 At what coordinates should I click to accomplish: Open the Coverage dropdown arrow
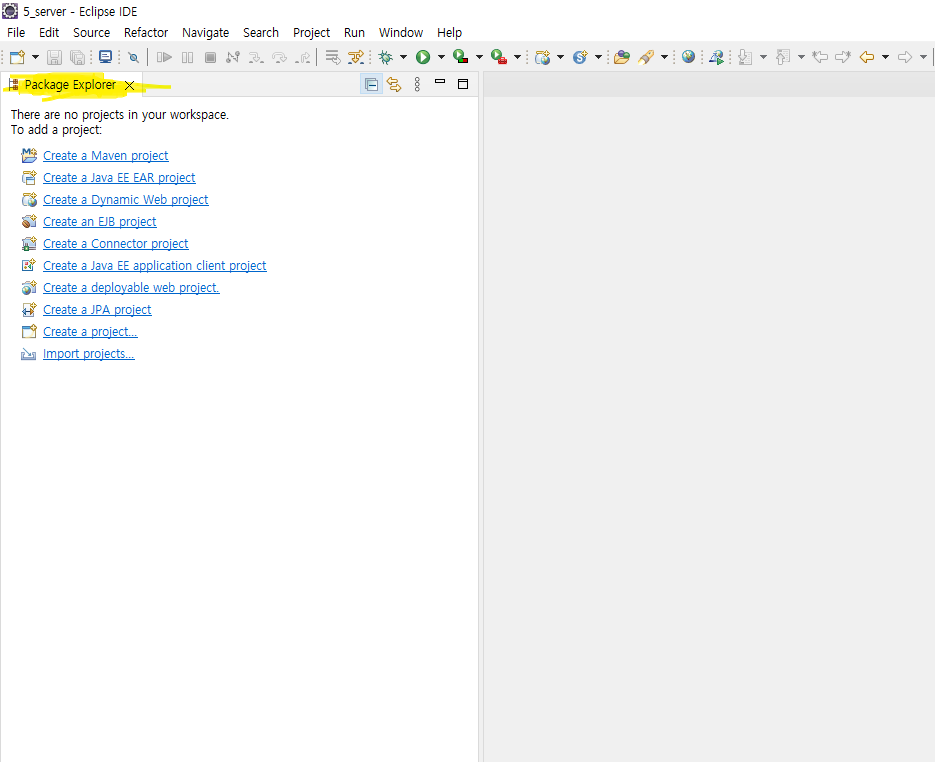click(479, 57)
